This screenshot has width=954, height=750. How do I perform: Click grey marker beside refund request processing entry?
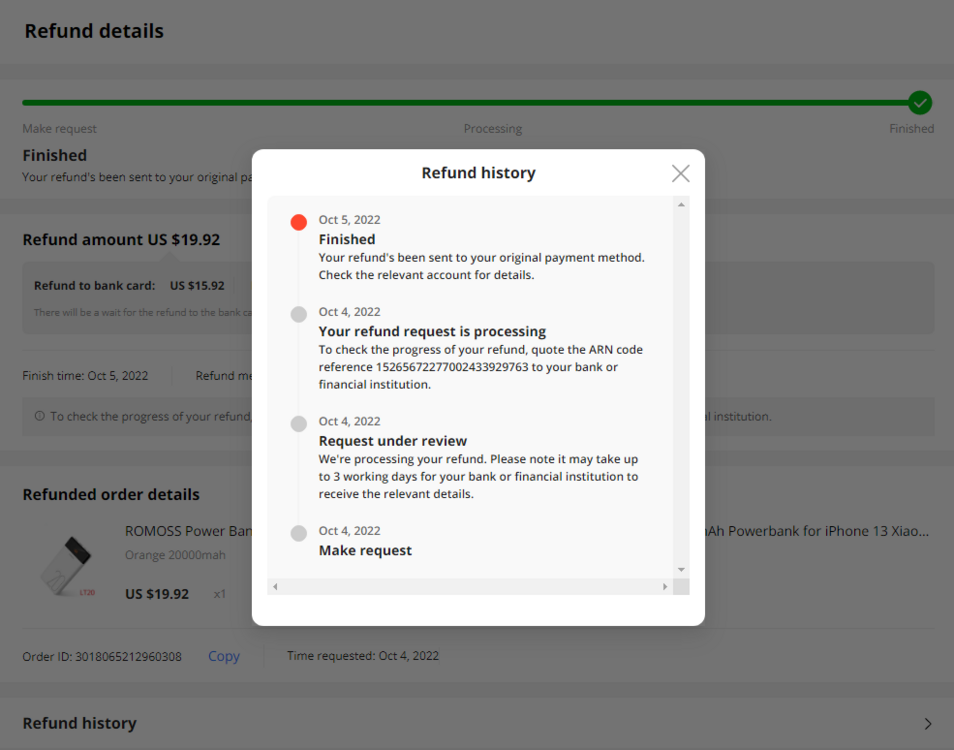298,314
